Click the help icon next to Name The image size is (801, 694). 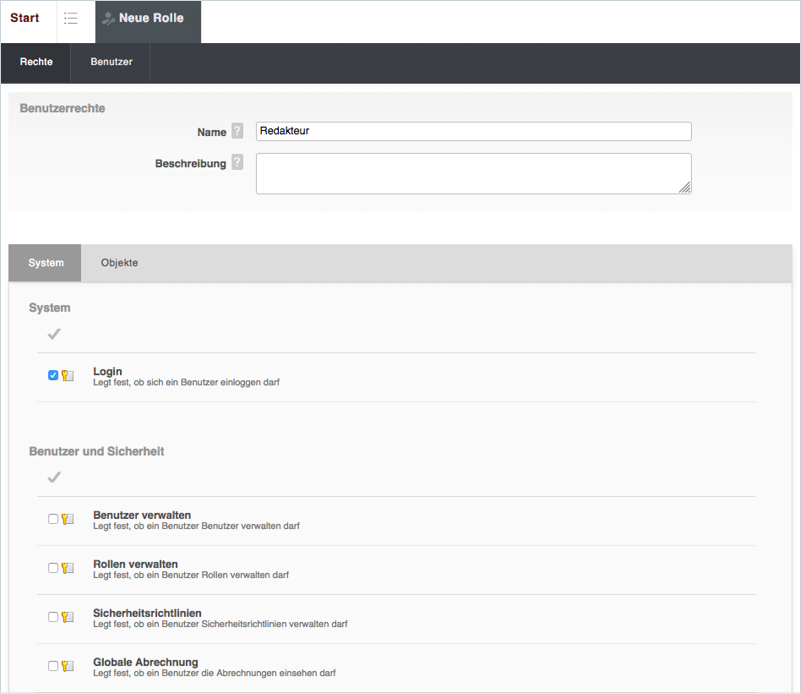(x=237, y=131)
